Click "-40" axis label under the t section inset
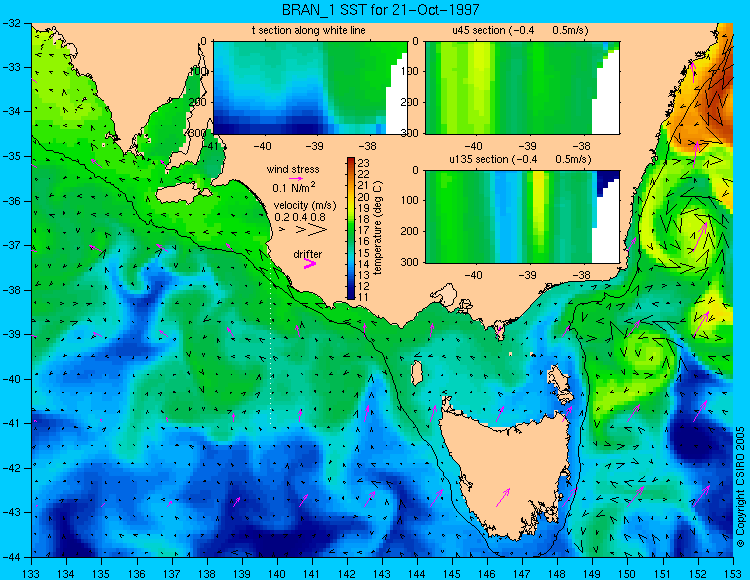This screenshot has height=580, width=750. click(x=262, y=145)
